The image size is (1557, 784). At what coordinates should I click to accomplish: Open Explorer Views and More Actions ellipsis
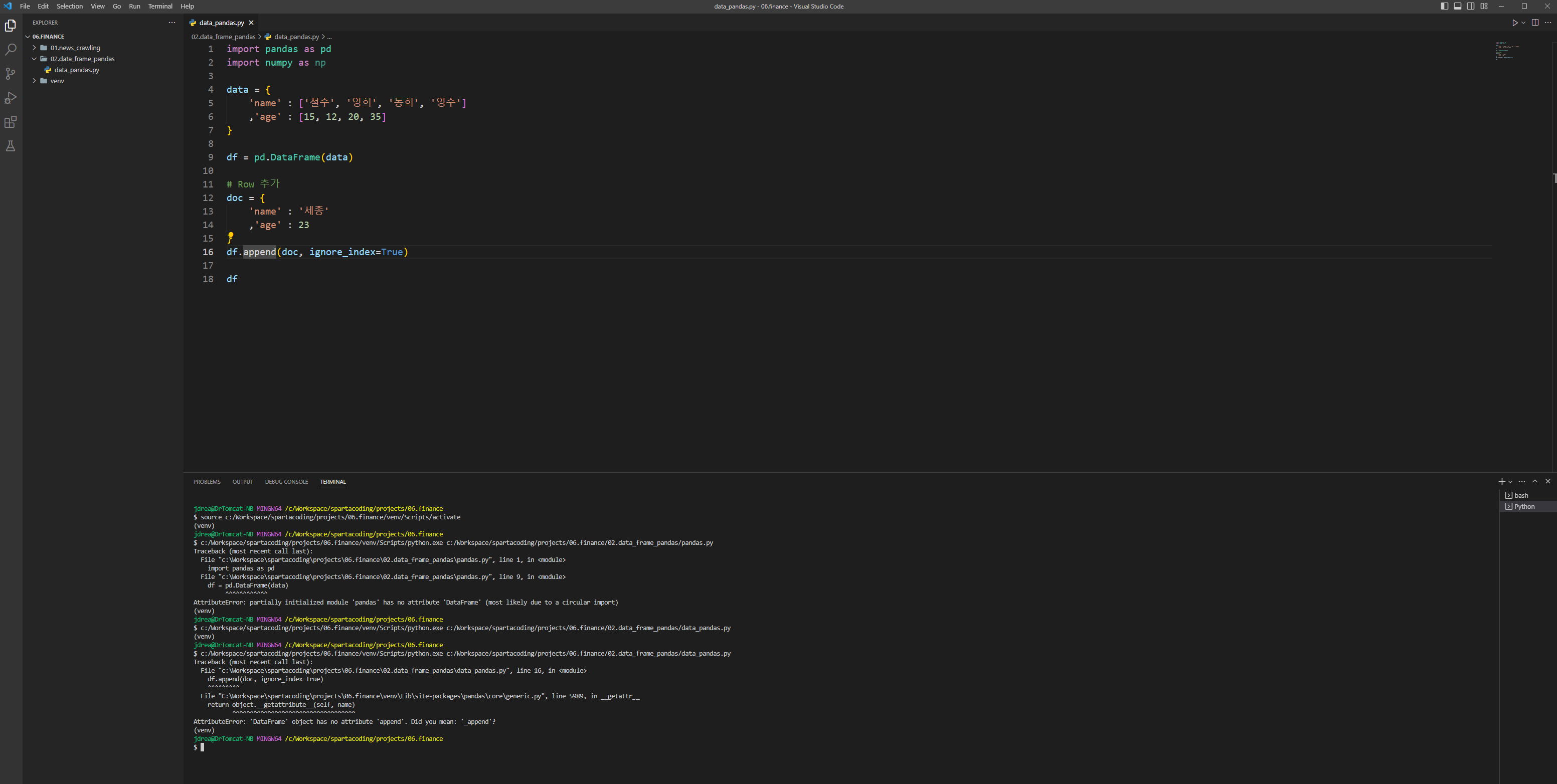click(x=171, y=23)
